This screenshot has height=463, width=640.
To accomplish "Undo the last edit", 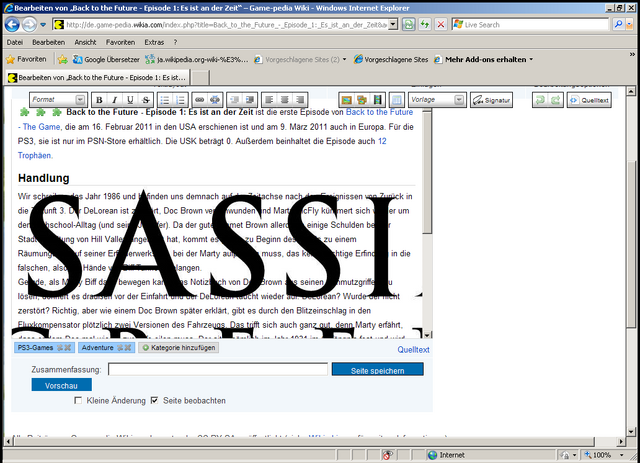I will pyautogui.click(x=540, y=100).
